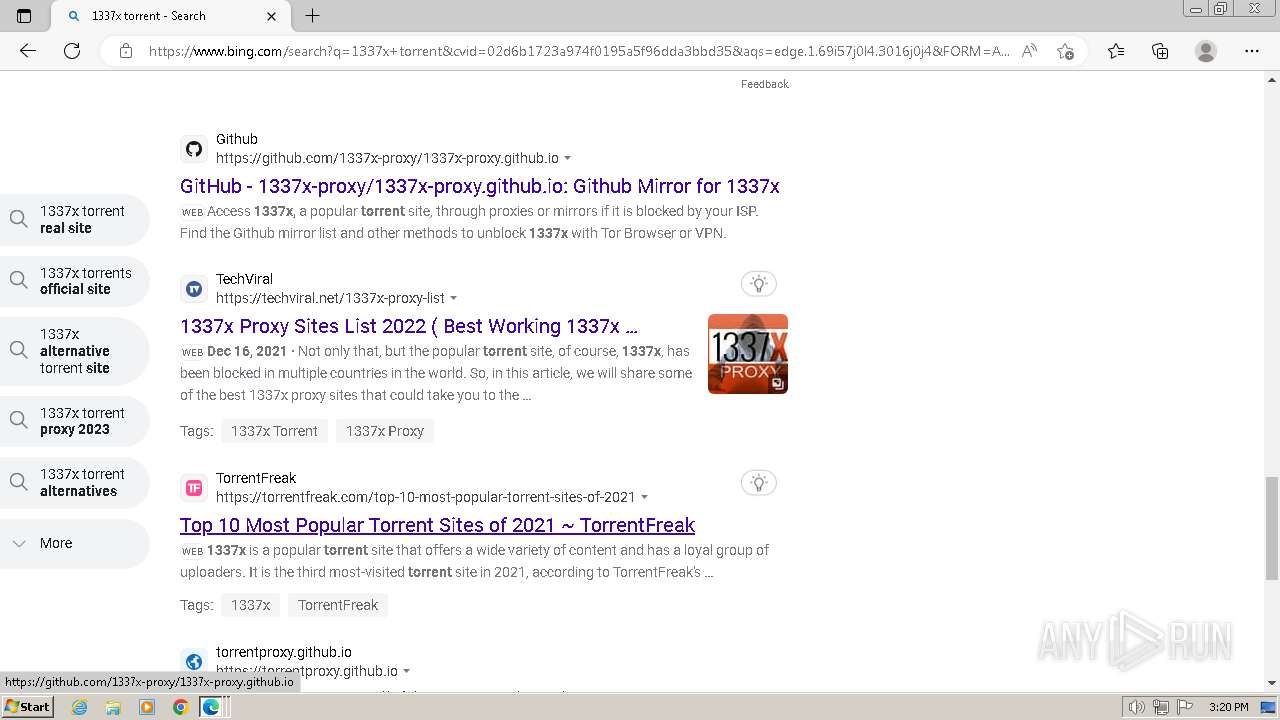
Task: Select the 1337x Torrent tag
Action: tap(274, 431)
